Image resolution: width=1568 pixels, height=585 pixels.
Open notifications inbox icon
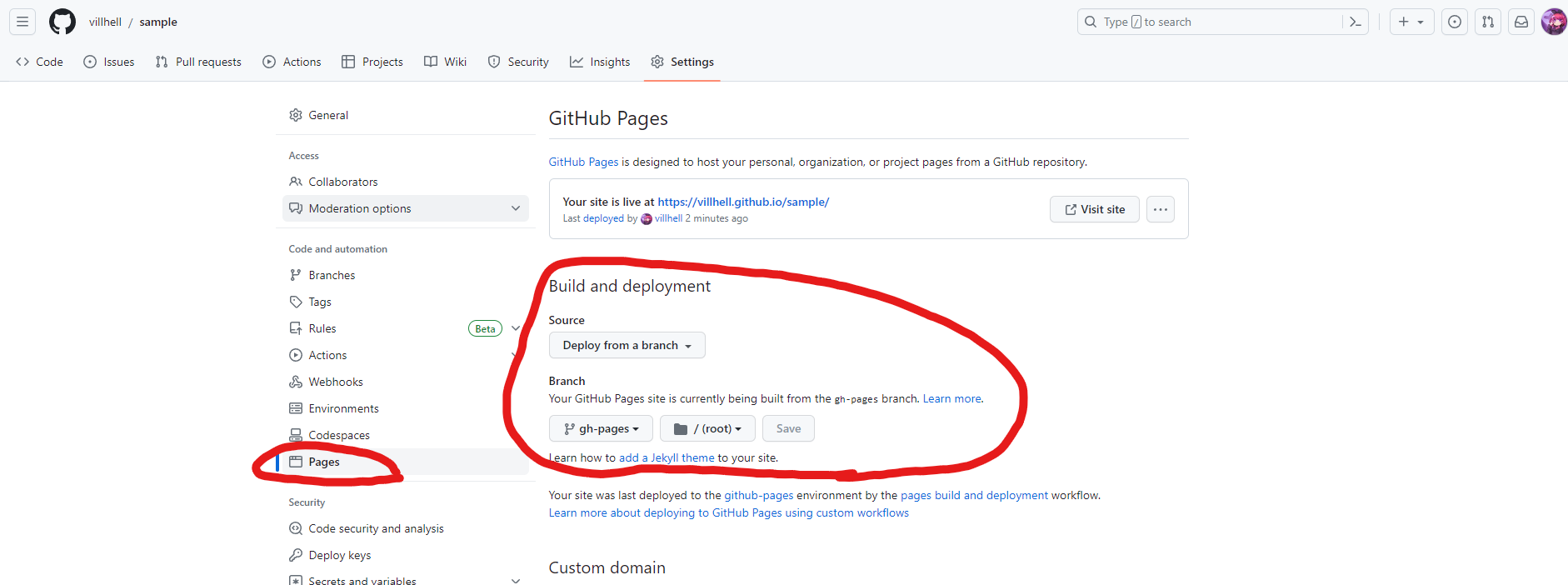coord(1521,22)
